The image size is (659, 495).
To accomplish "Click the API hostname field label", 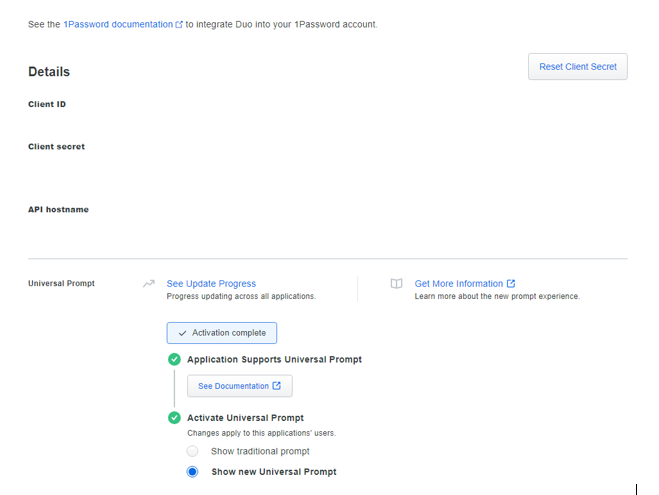I will click(58, 210).
